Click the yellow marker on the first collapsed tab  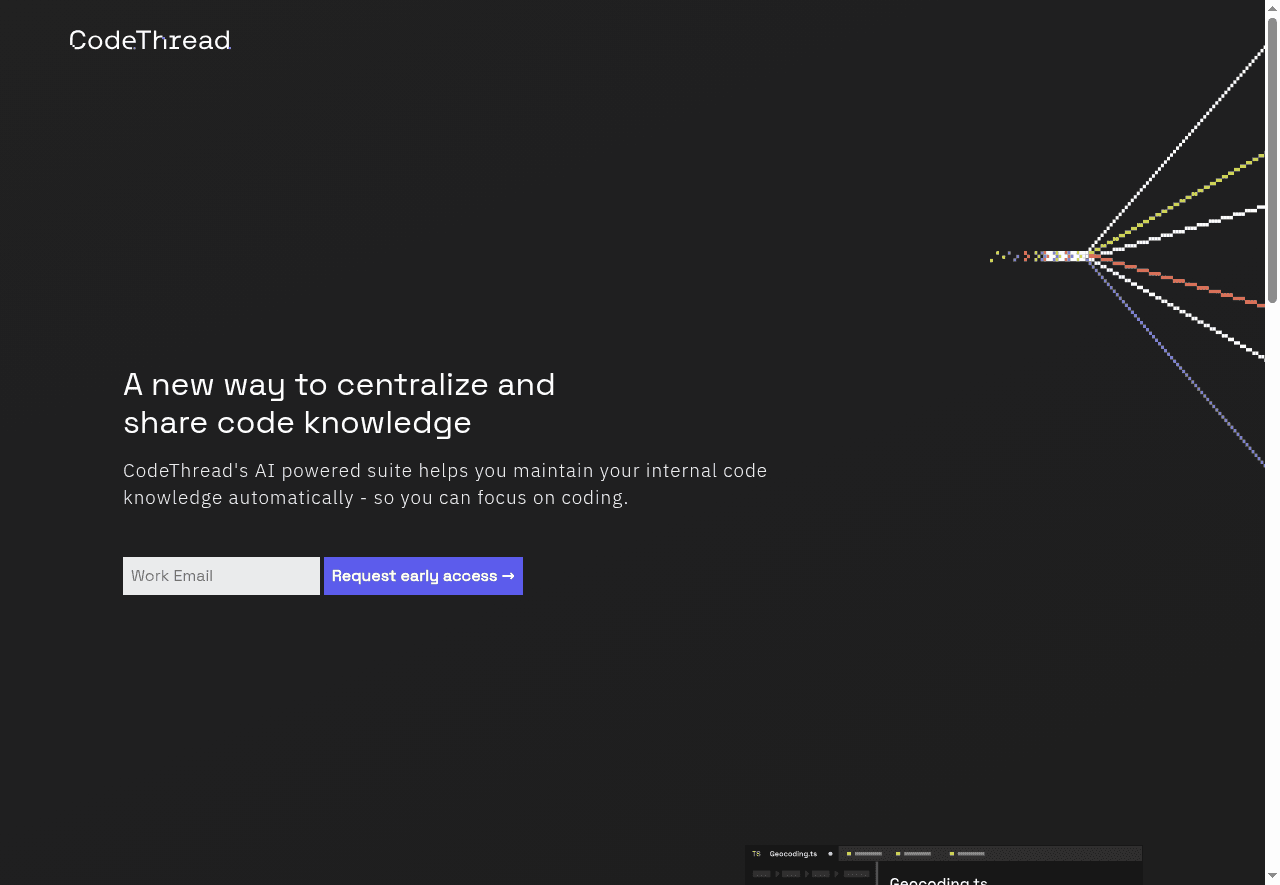point(849,853)
